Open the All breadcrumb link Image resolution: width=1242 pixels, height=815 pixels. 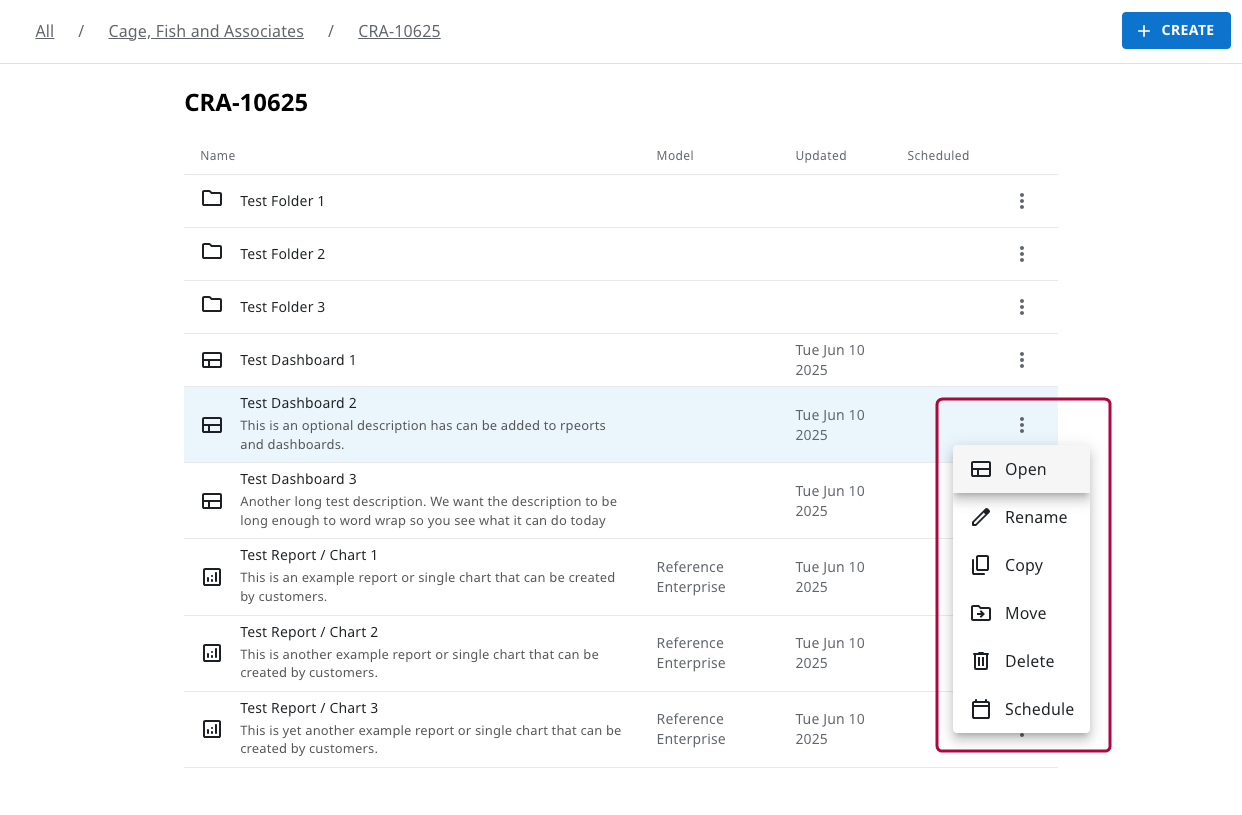pos(44,31)
